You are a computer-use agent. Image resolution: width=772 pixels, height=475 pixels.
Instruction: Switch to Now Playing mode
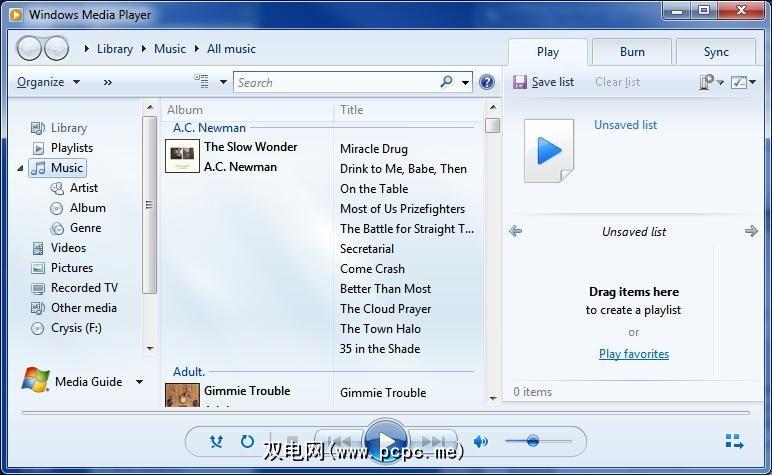tap(735, 442)
